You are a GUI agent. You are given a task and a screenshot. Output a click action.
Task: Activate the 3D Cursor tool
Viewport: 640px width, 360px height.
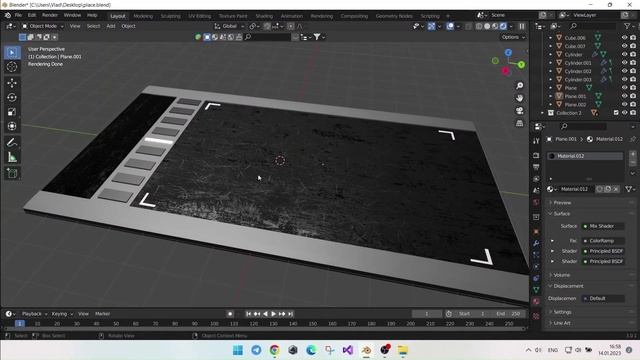[x=12, y=67]
